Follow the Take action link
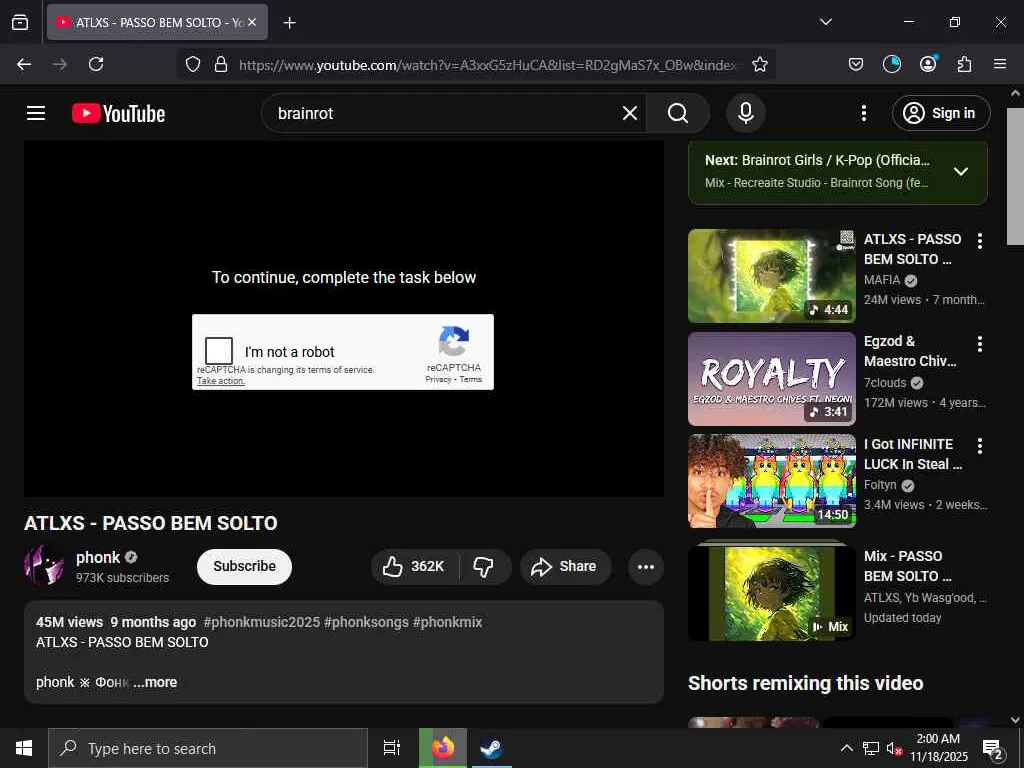The width and height of the screenshot is (1024, 768). (221, 381)
